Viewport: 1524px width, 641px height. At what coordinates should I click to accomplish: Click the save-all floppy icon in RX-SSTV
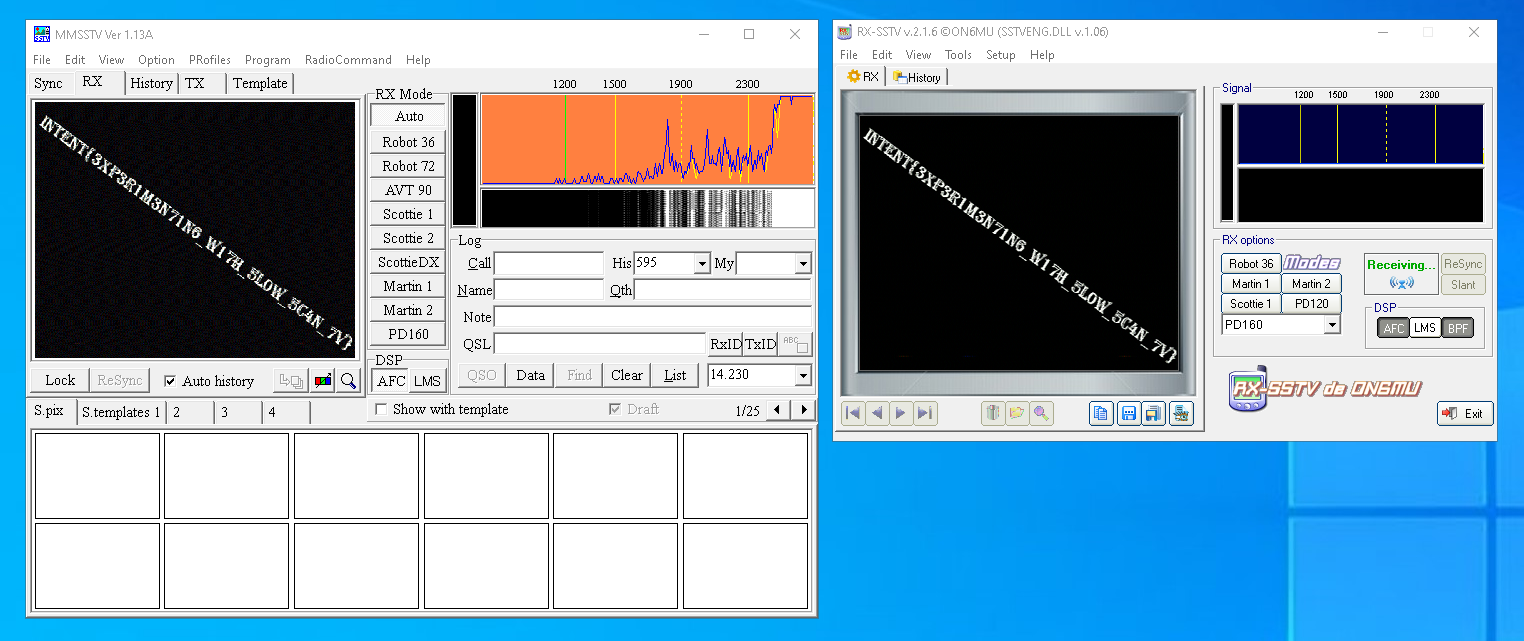click(1154, 413)
